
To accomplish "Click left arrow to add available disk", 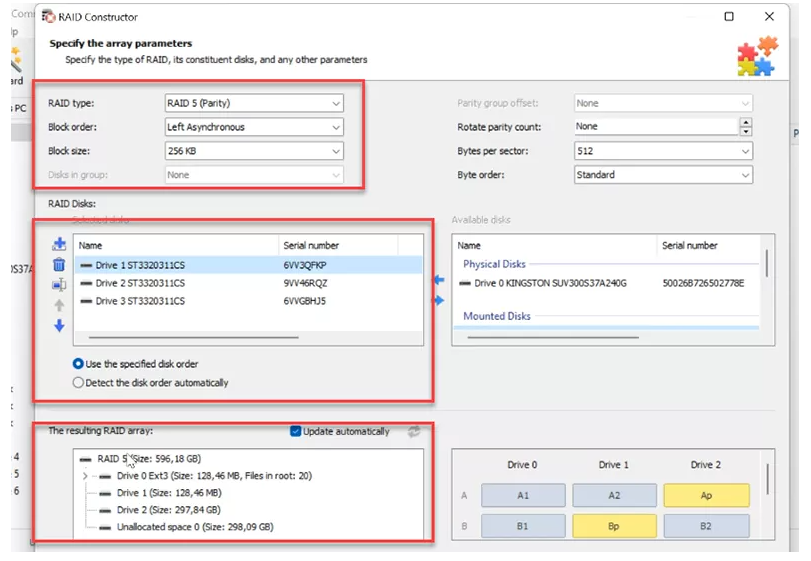I will pyautogui.click(x=439, y=280).
